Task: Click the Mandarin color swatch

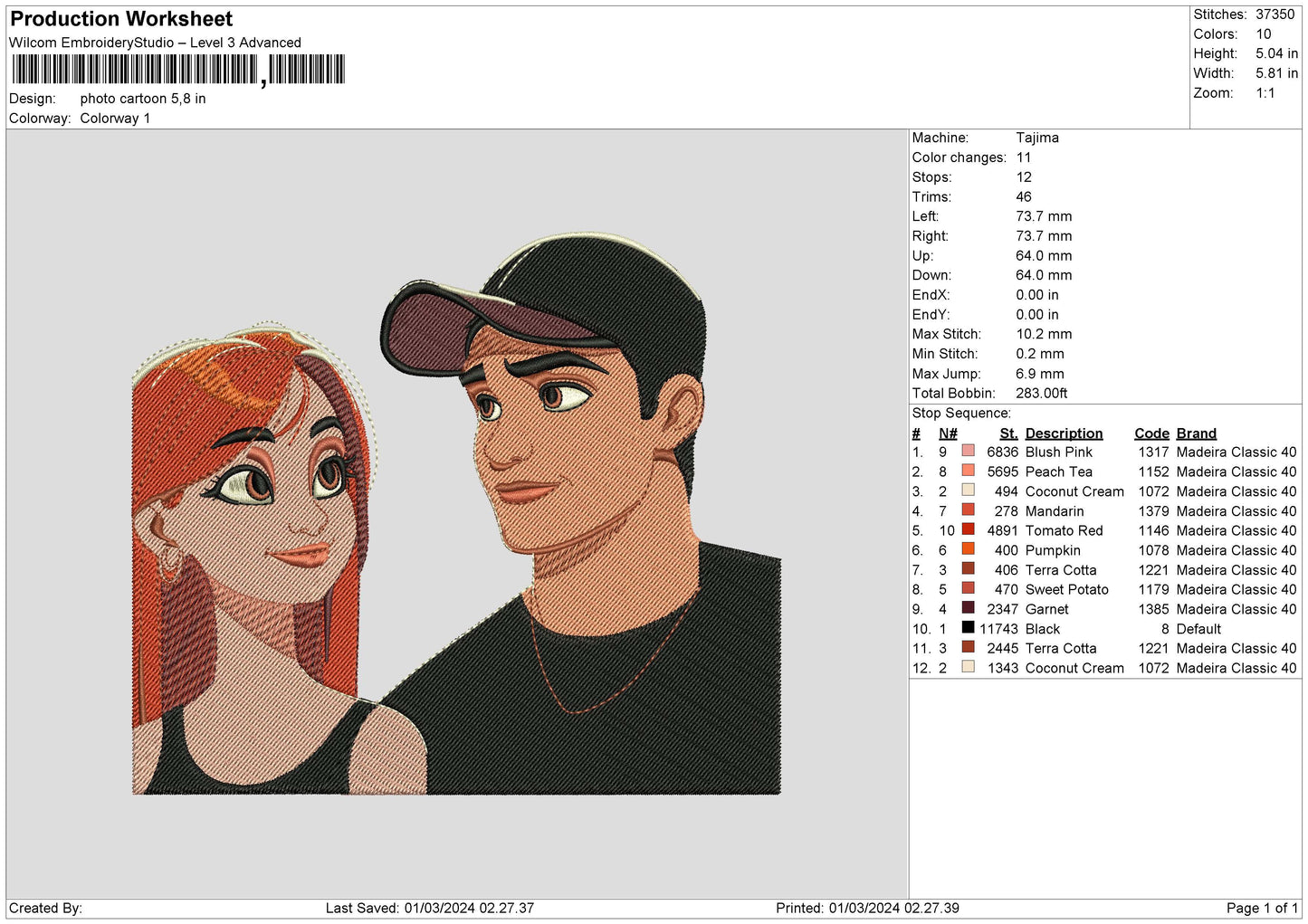Action: (969, 510)
